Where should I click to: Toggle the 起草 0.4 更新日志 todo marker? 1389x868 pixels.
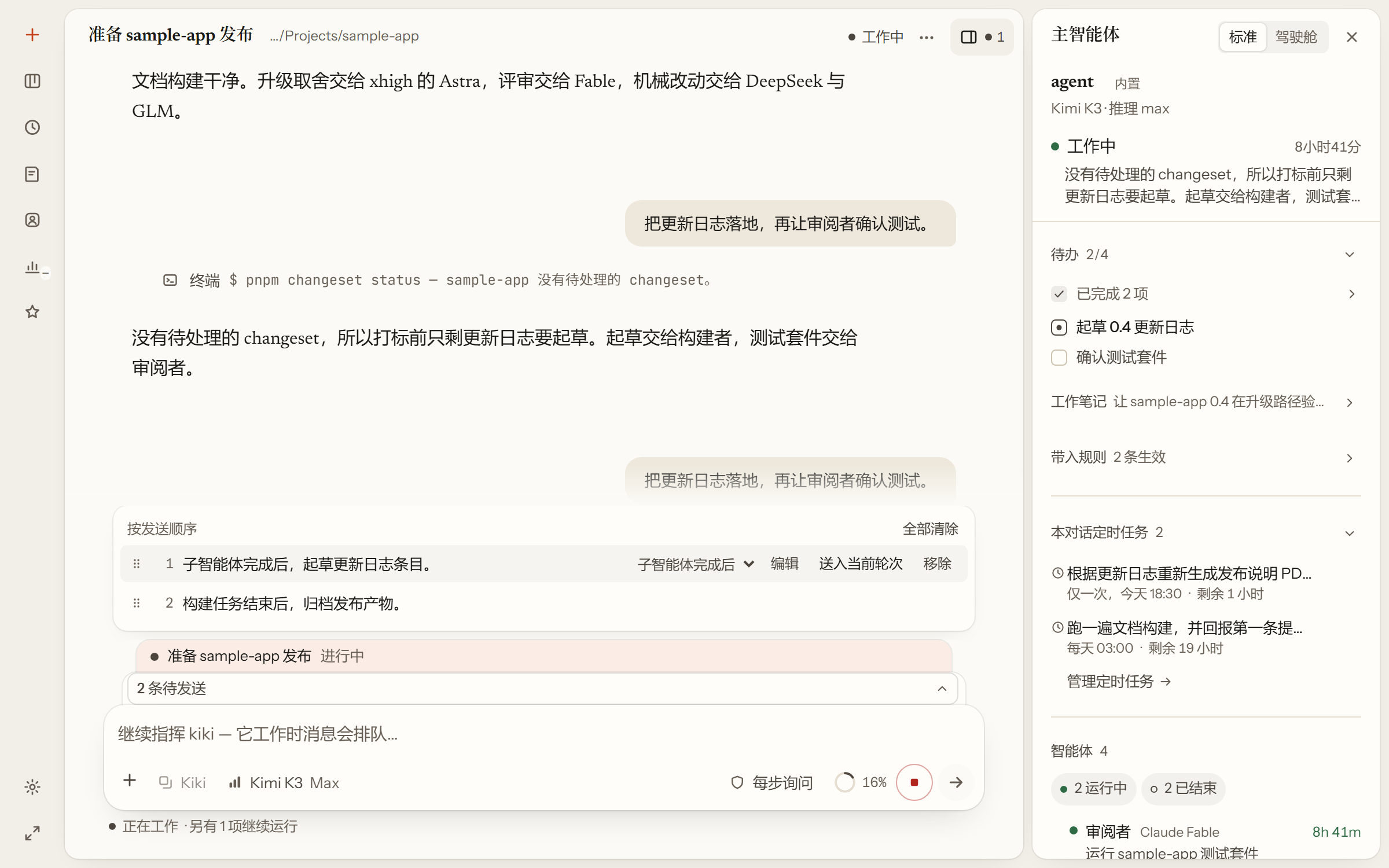coord(1059,328)
